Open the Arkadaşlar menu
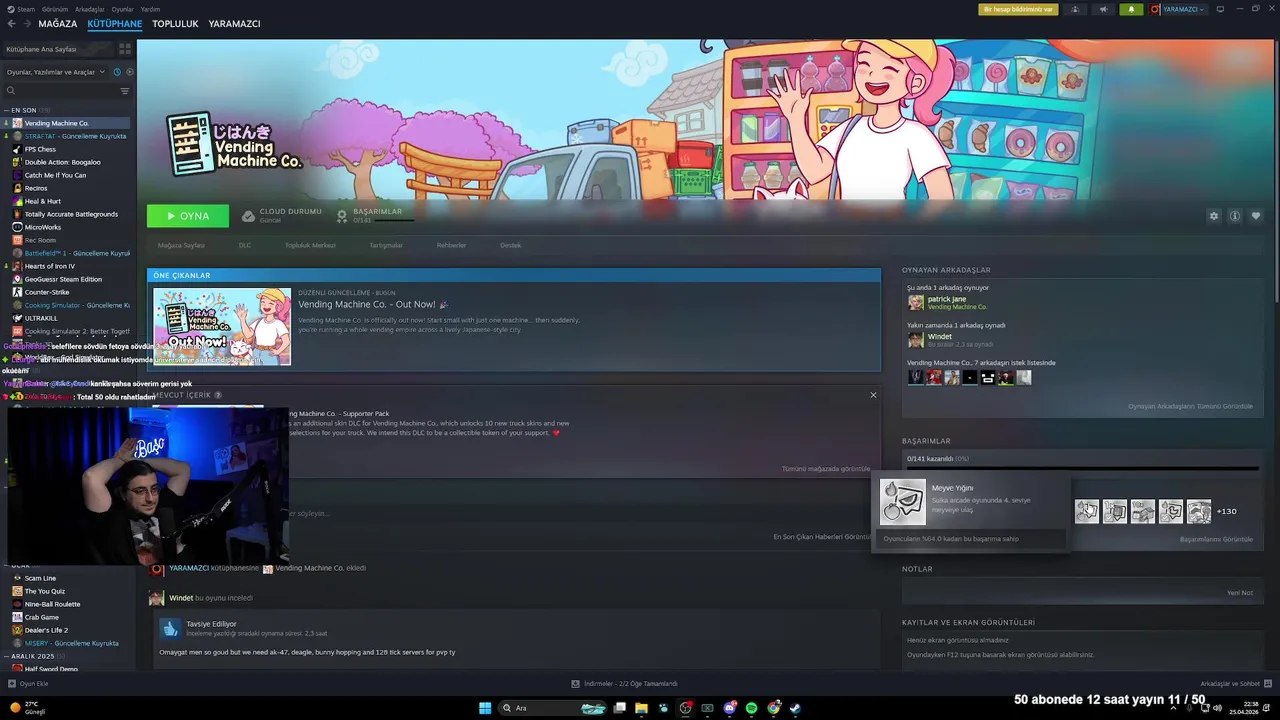 90,9
